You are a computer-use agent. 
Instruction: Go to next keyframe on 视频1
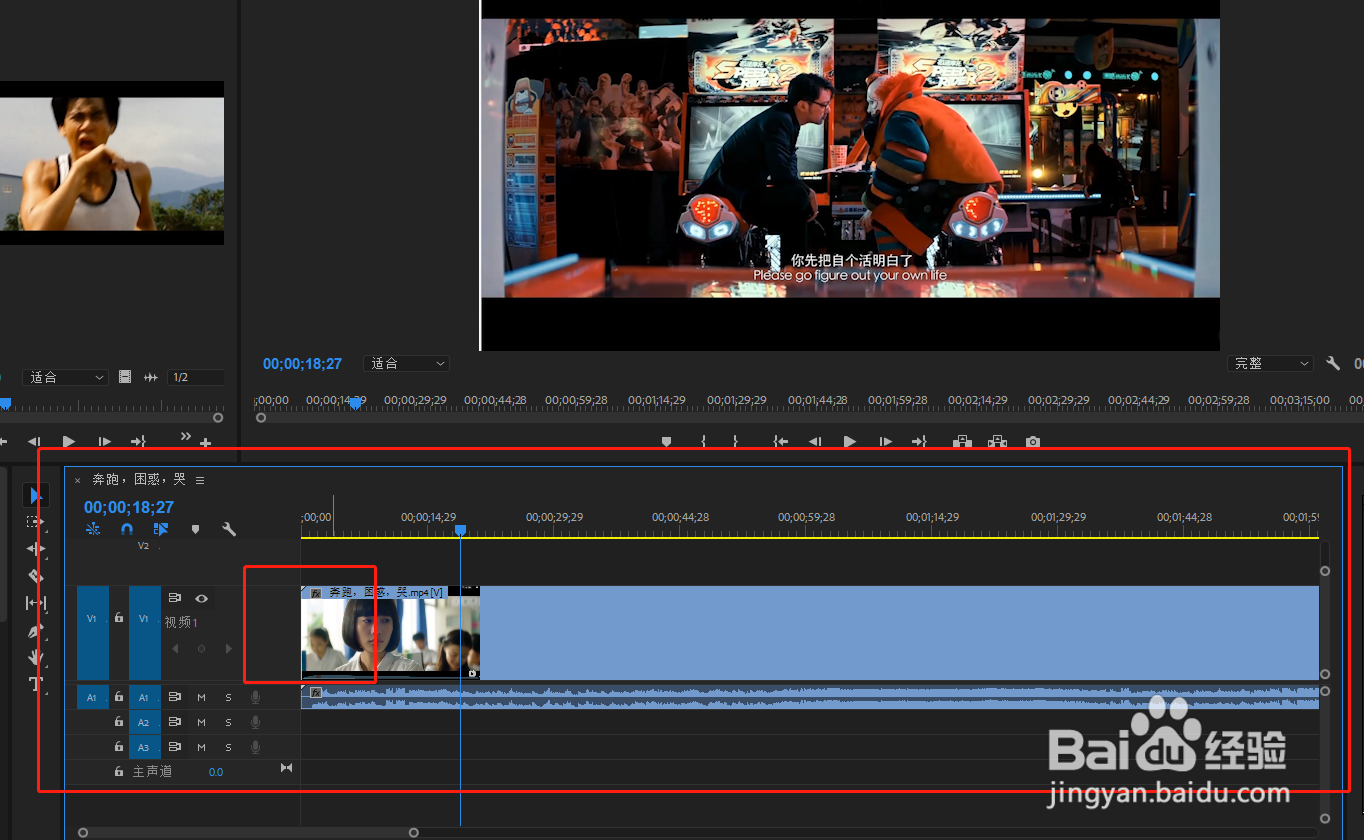pyautogui.click(x=228, y=648)
